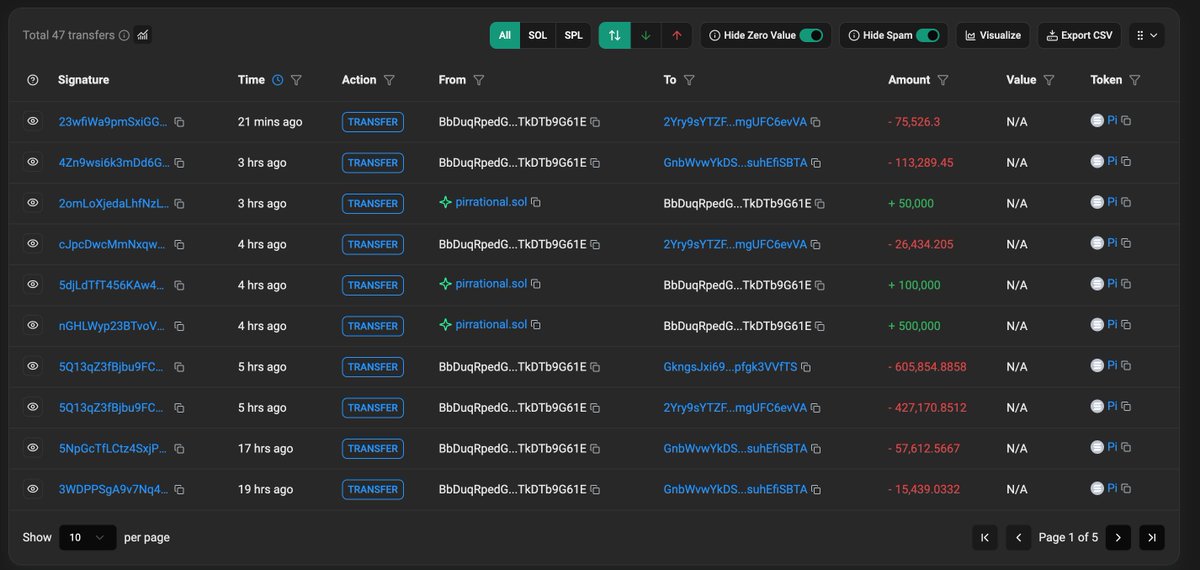
Task: Switch time format via clock icon in Time header
Action: (278, 80)
